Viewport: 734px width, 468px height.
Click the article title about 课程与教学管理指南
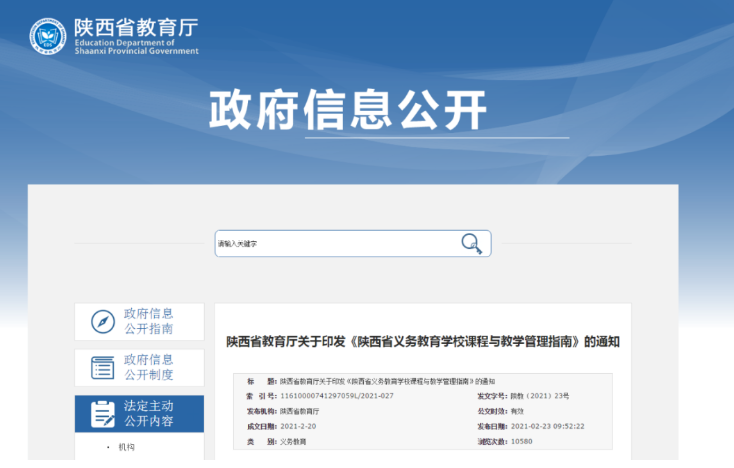coord(422,341)
